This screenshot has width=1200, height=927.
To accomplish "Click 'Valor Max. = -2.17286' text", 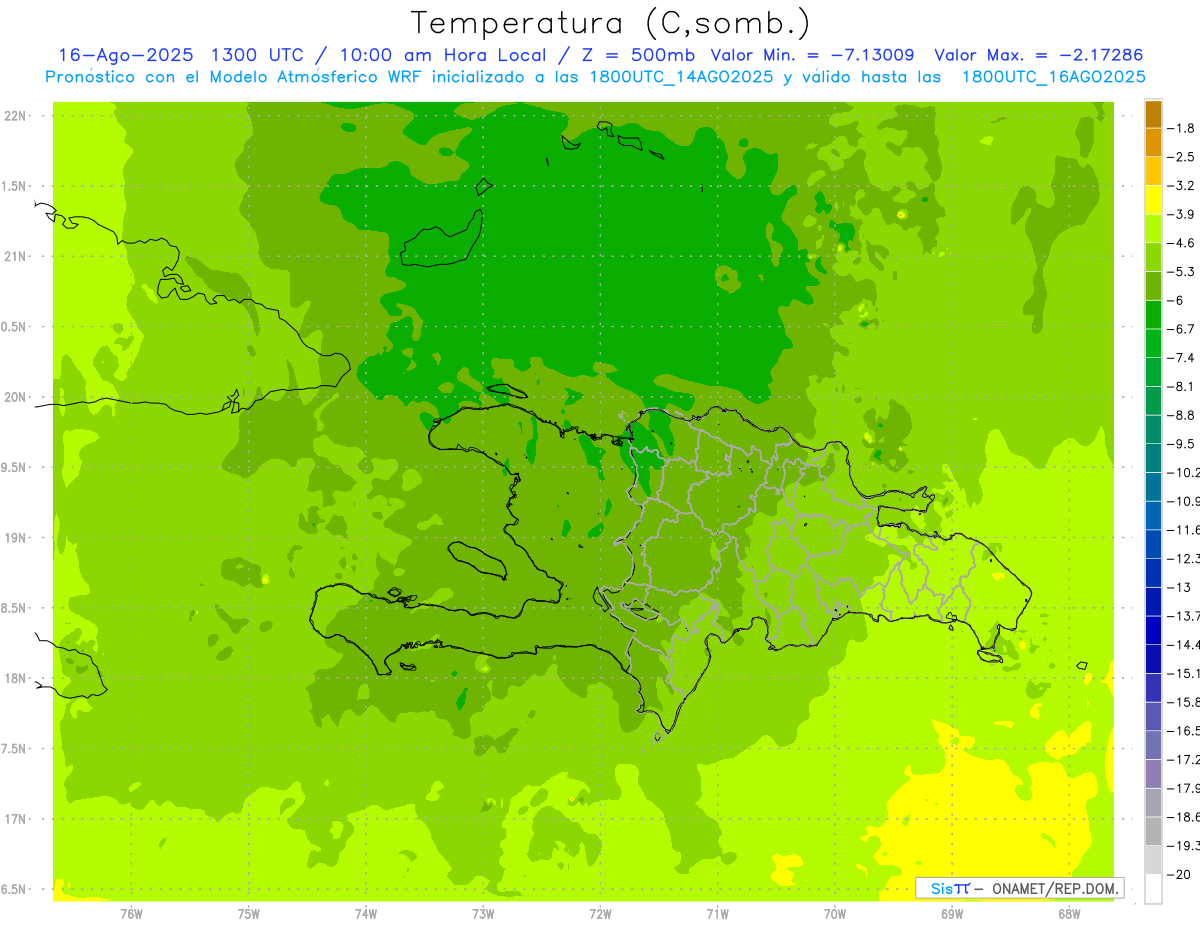I will pos(1038,55).
